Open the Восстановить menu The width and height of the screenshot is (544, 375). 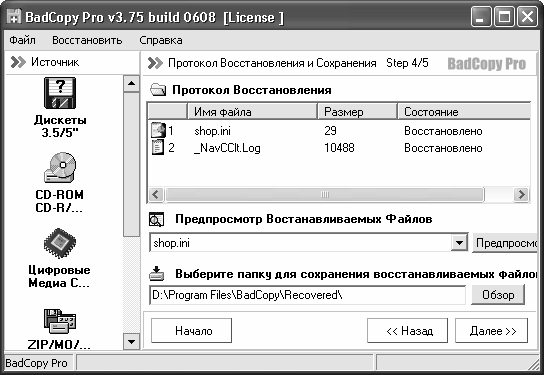click(87, 40)
